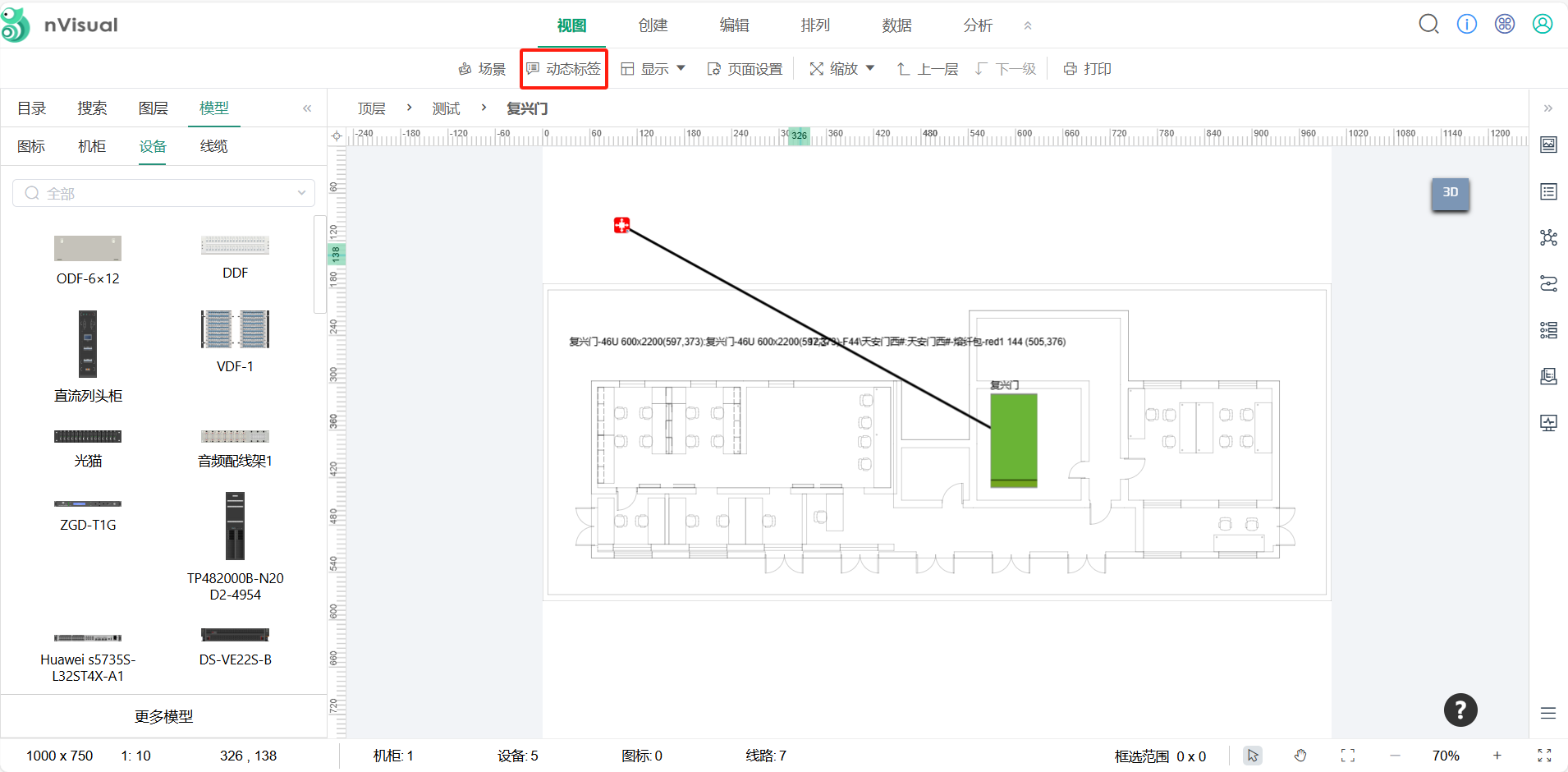The height and width of the screenshot is (772, 1568).
Task: Click the 场景 toolbar button
Action: coord(482,69)
